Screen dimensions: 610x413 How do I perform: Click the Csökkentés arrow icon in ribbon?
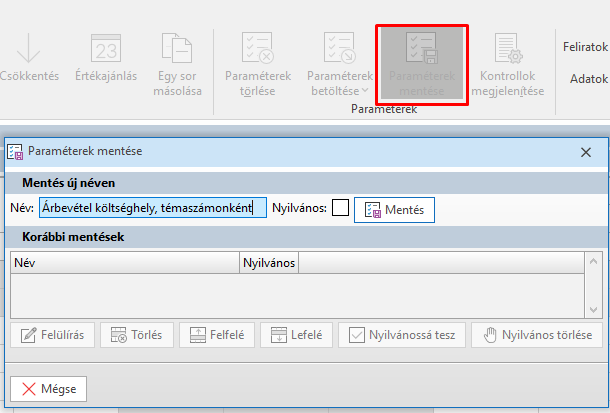28,49
